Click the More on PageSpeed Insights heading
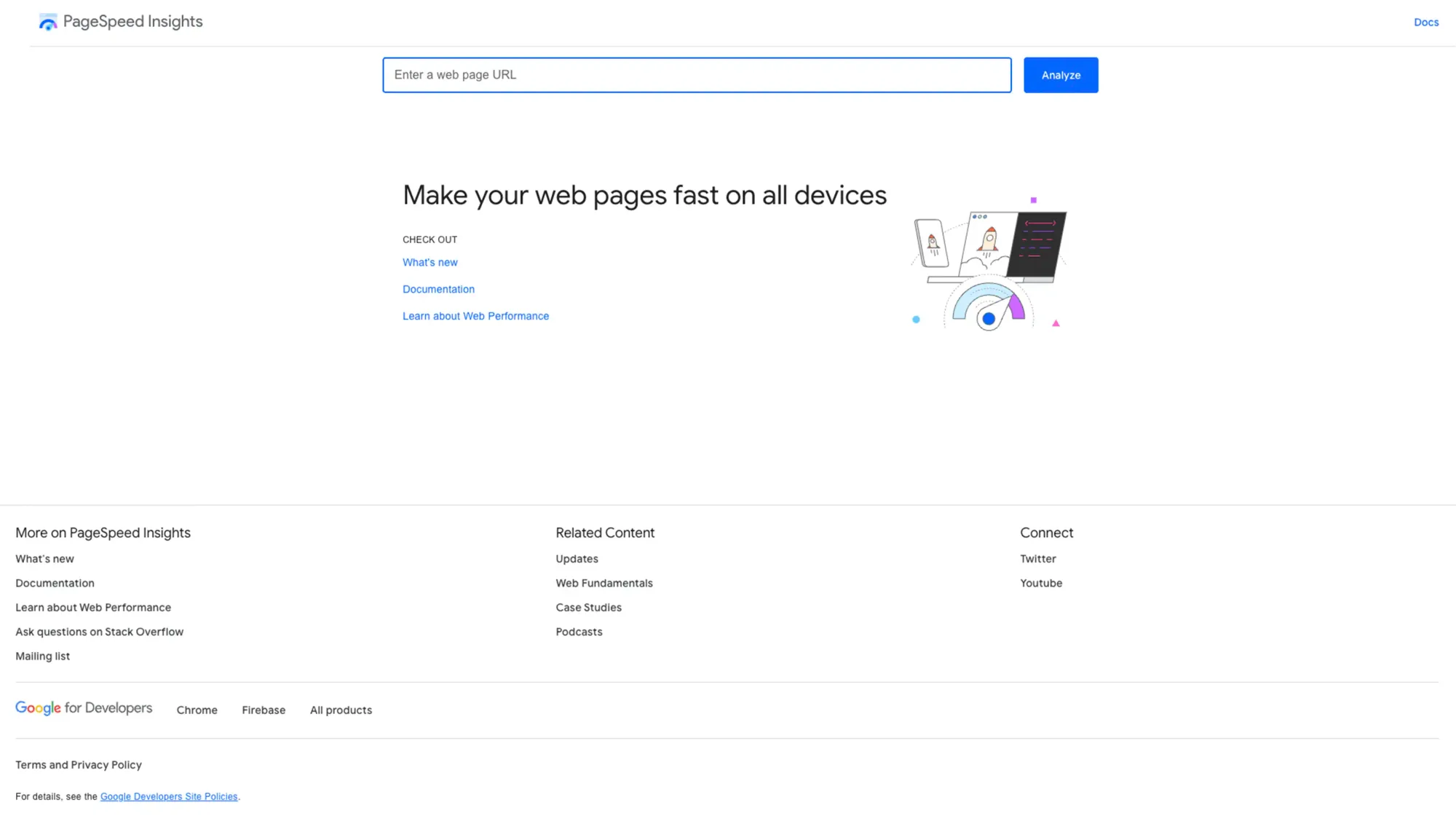The width and height of the screenshot is (1456, 818). (x=103, y=533)
